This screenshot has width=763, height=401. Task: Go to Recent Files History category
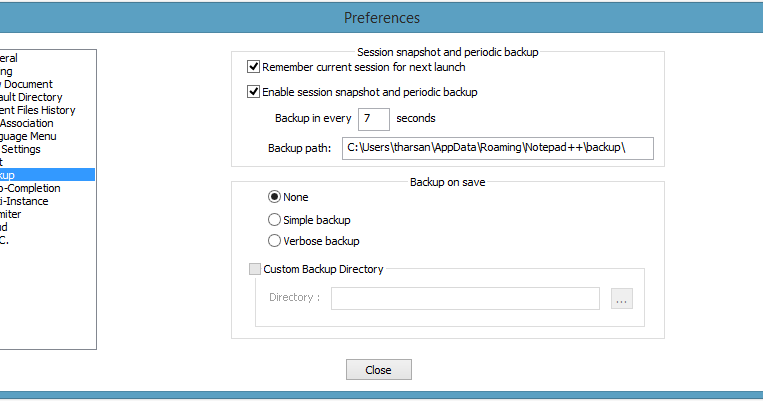click(37, 110)
